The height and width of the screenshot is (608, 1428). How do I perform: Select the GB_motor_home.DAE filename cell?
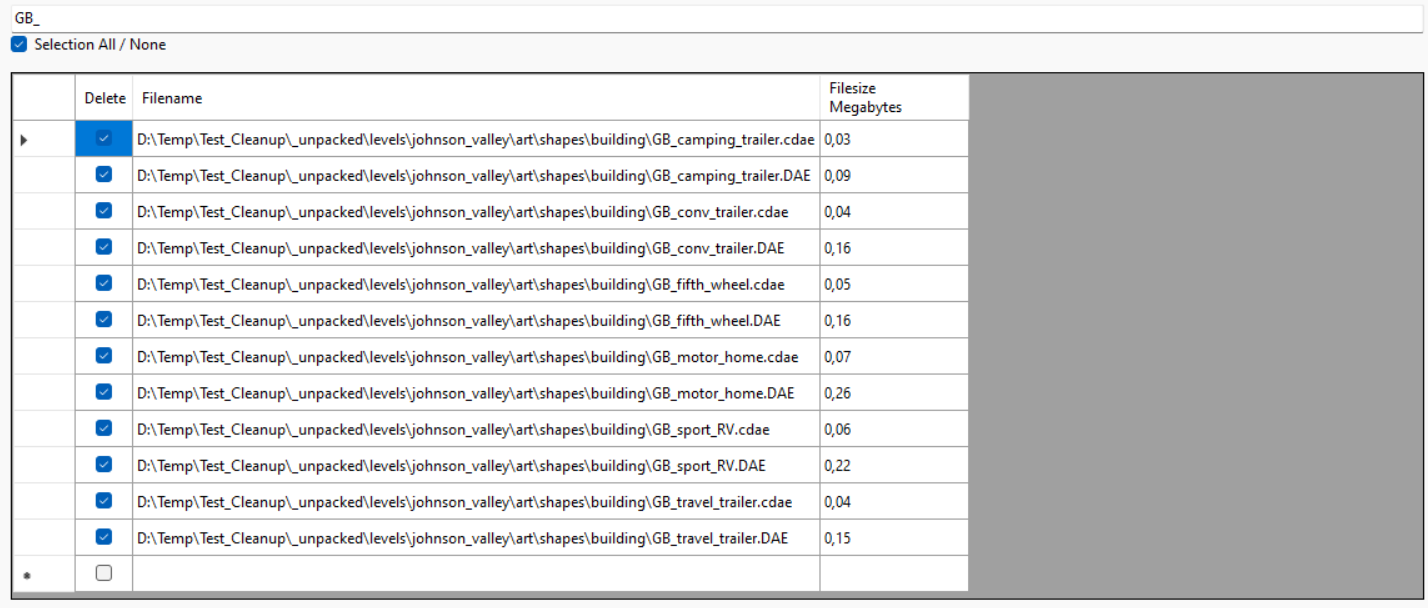(x=476, y=392)
